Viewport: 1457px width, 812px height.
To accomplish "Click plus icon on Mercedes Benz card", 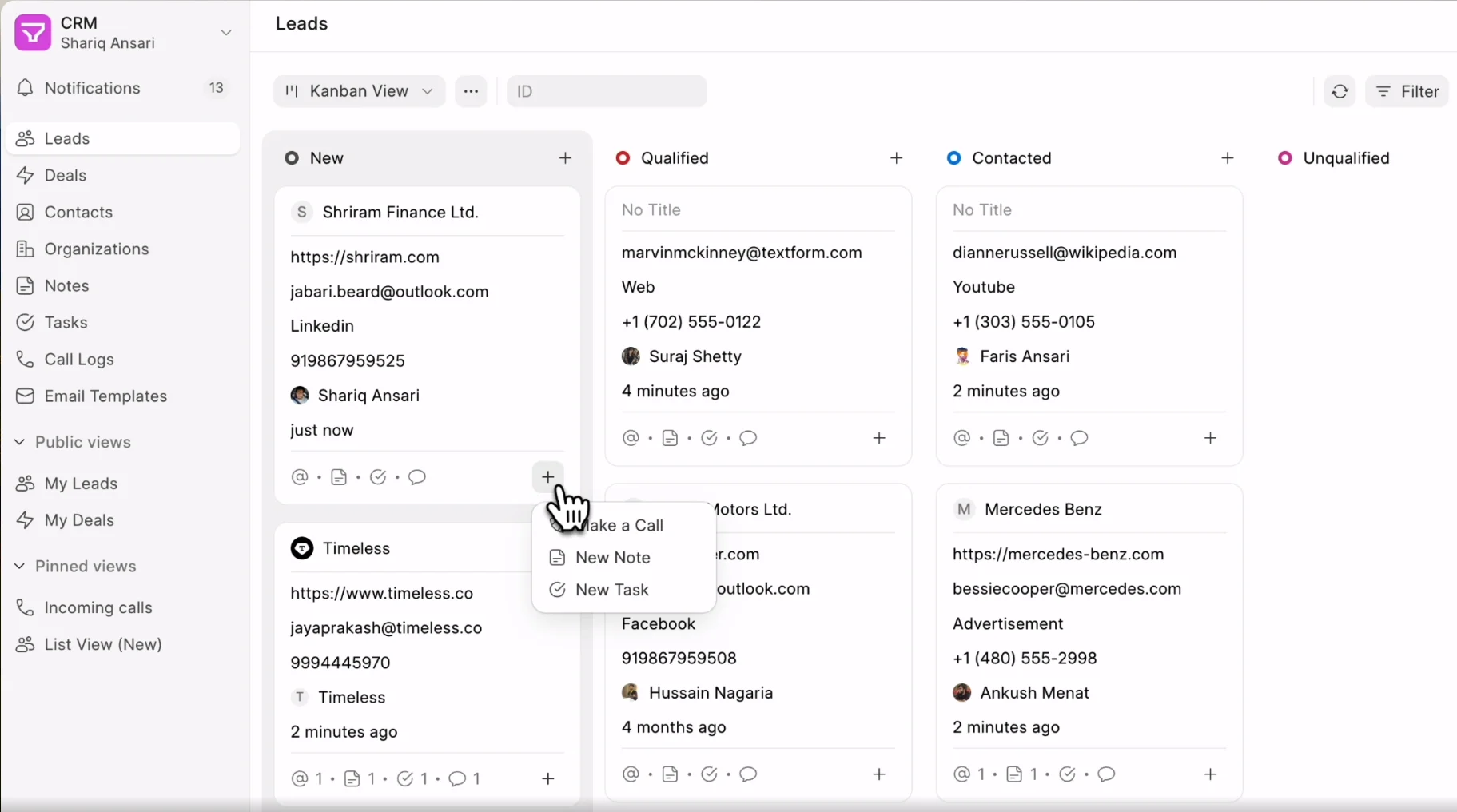I will [x=1210, y=774].
